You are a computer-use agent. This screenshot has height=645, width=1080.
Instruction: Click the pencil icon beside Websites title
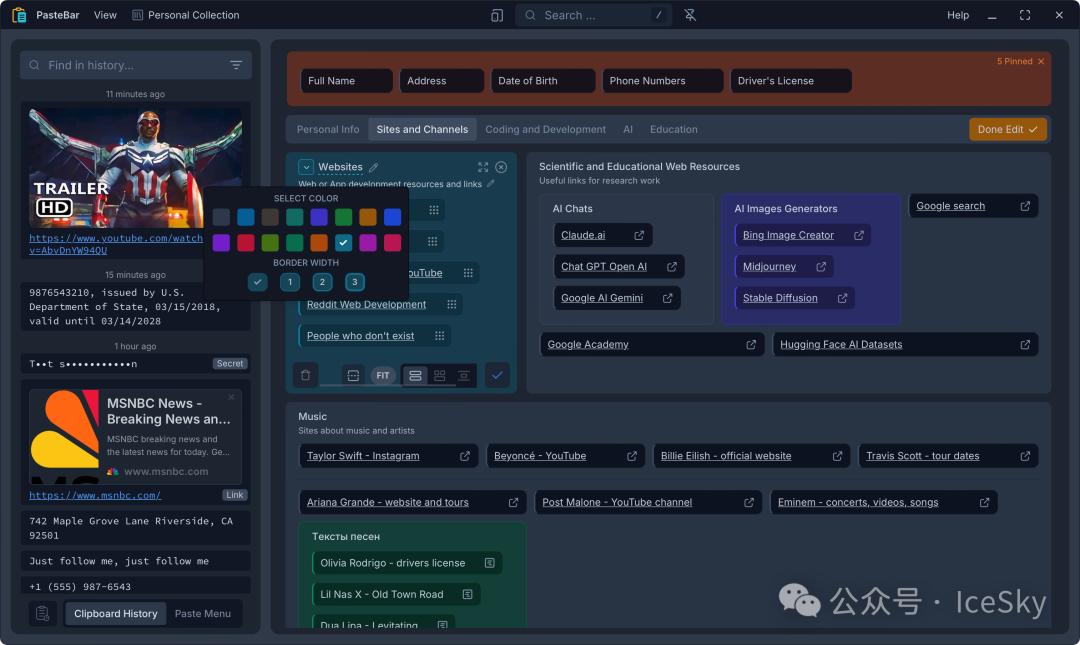374,167
